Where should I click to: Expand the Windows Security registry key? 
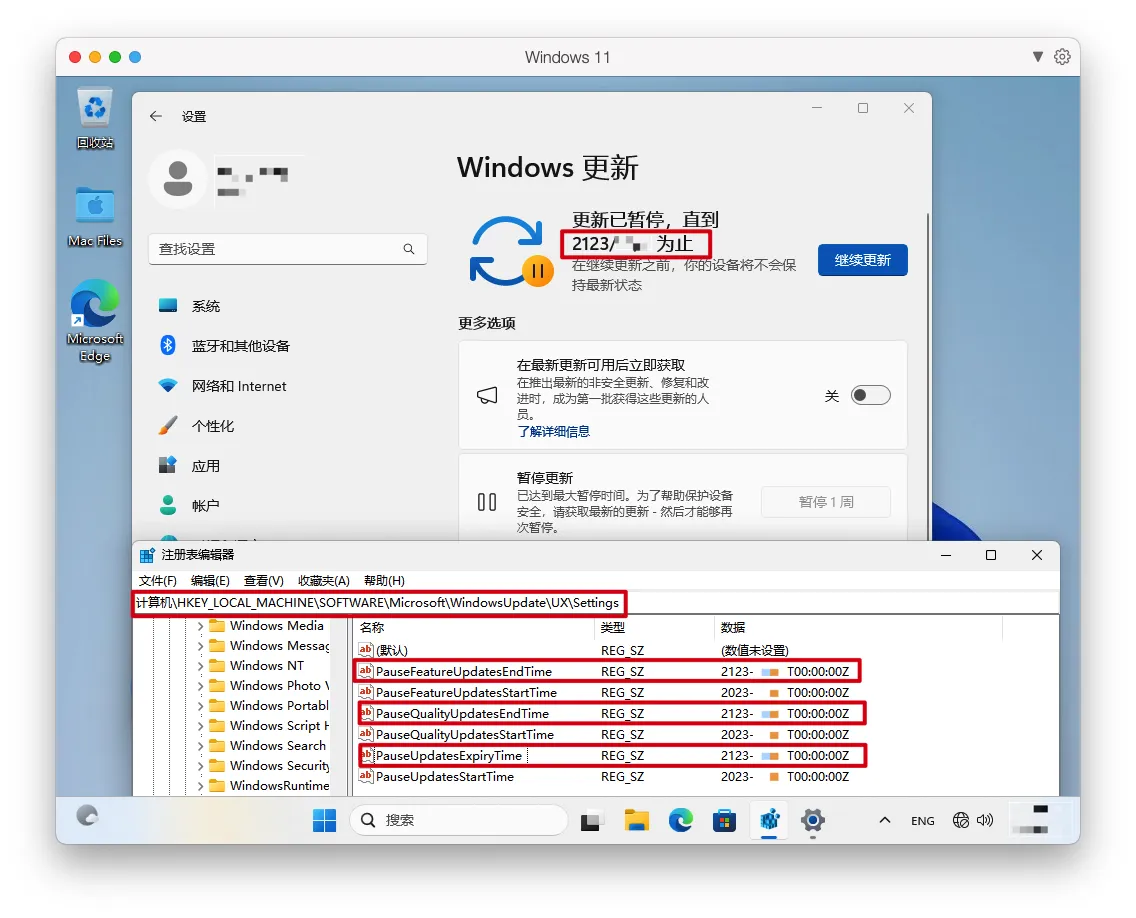coord(201,766)
